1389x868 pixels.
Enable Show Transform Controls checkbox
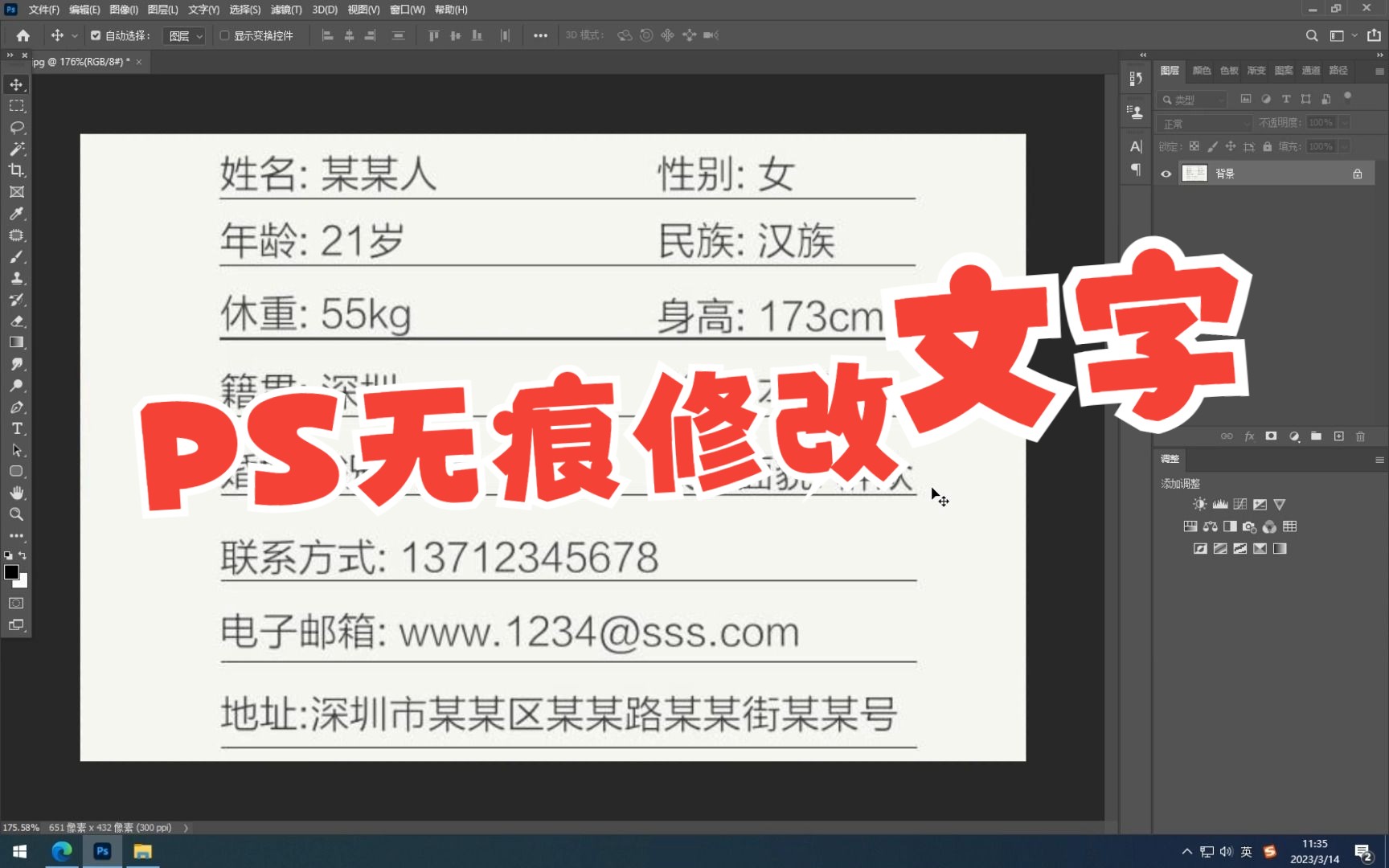point(224,35)
